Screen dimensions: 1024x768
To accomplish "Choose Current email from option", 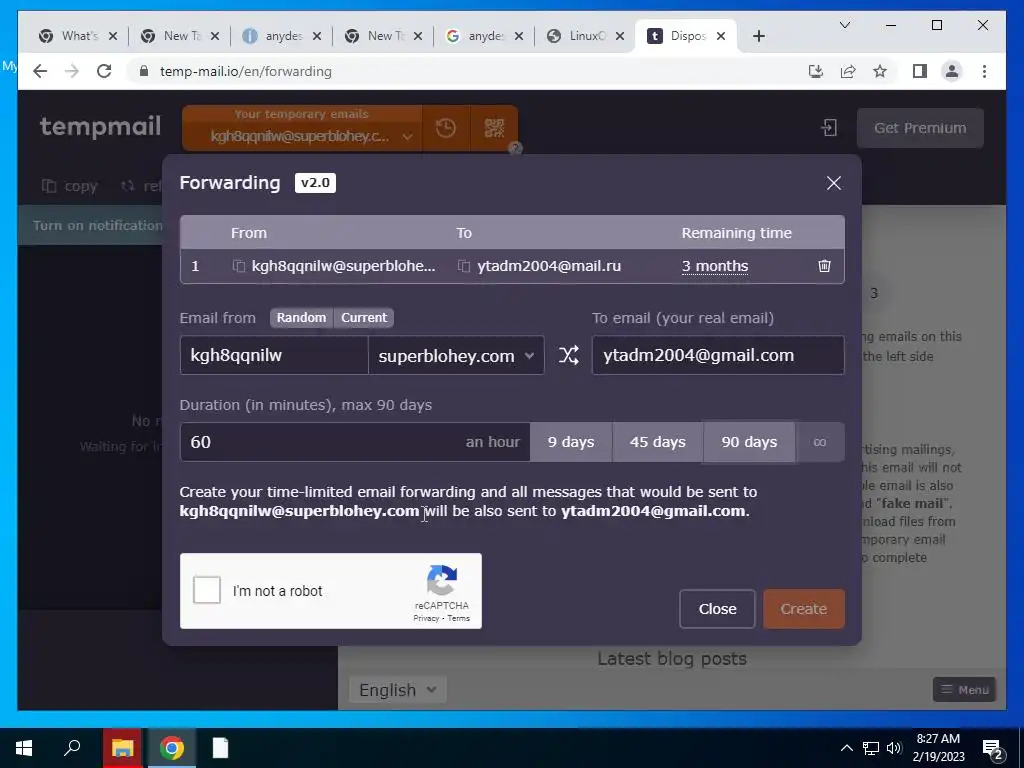I will [364, 318].
